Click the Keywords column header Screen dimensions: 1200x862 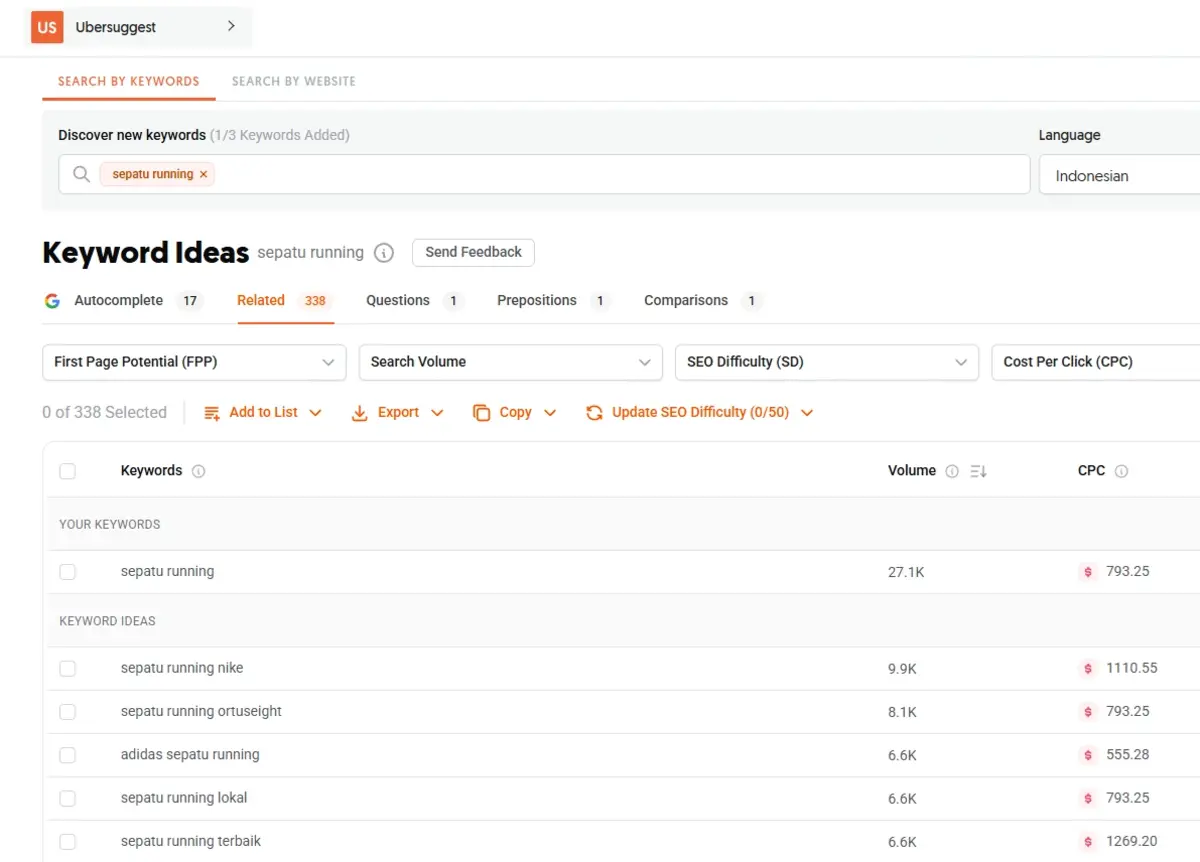coord(151,471)
